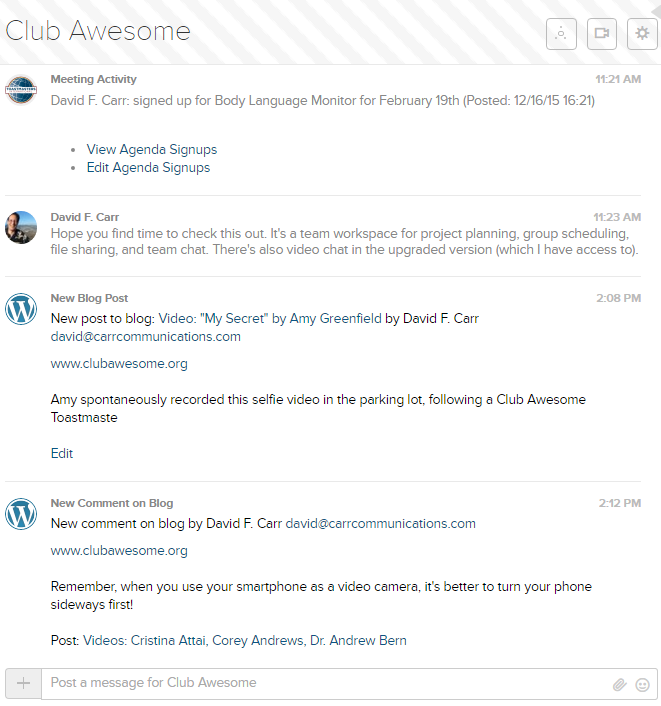The height and width of the screenshot is (706, 661).
Task: Click www.clubawesome.org under New Comment on Blog
Action: 119,551
